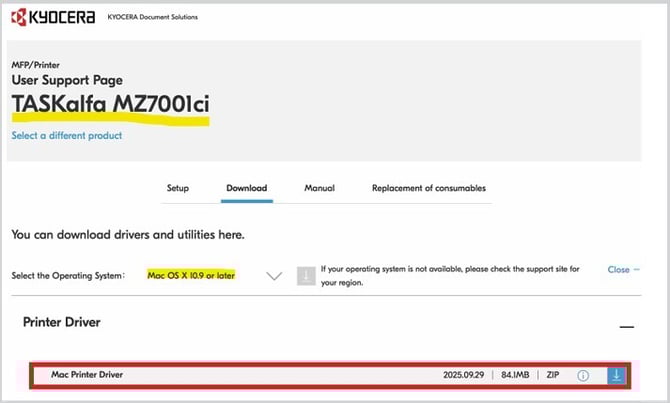Click the TASKalfa MZ7001ci product title
Viewport: 670px width, 403px height.
(110, 105)
